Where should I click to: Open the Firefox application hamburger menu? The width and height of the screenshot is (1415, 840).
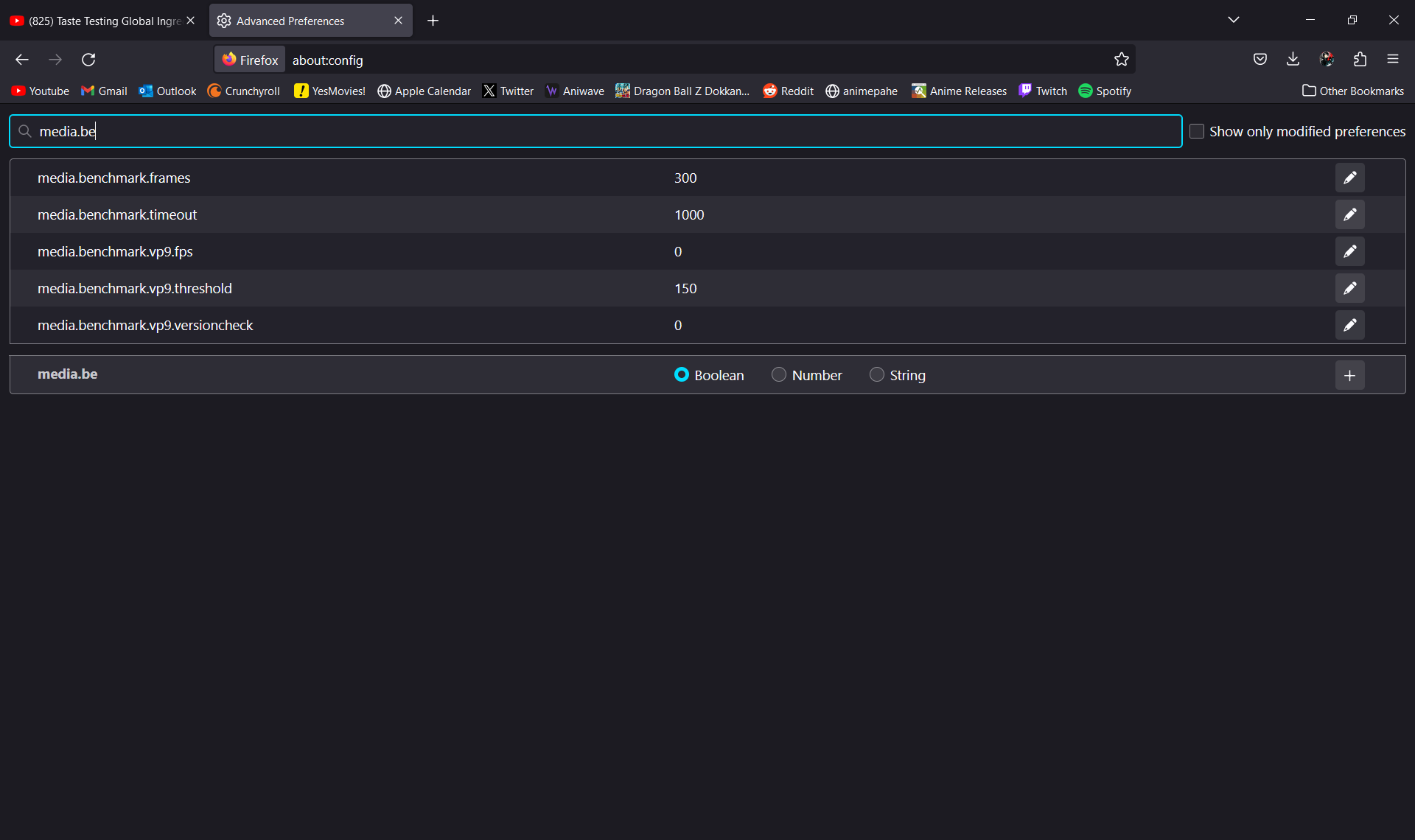click(x=1393, y=60)
